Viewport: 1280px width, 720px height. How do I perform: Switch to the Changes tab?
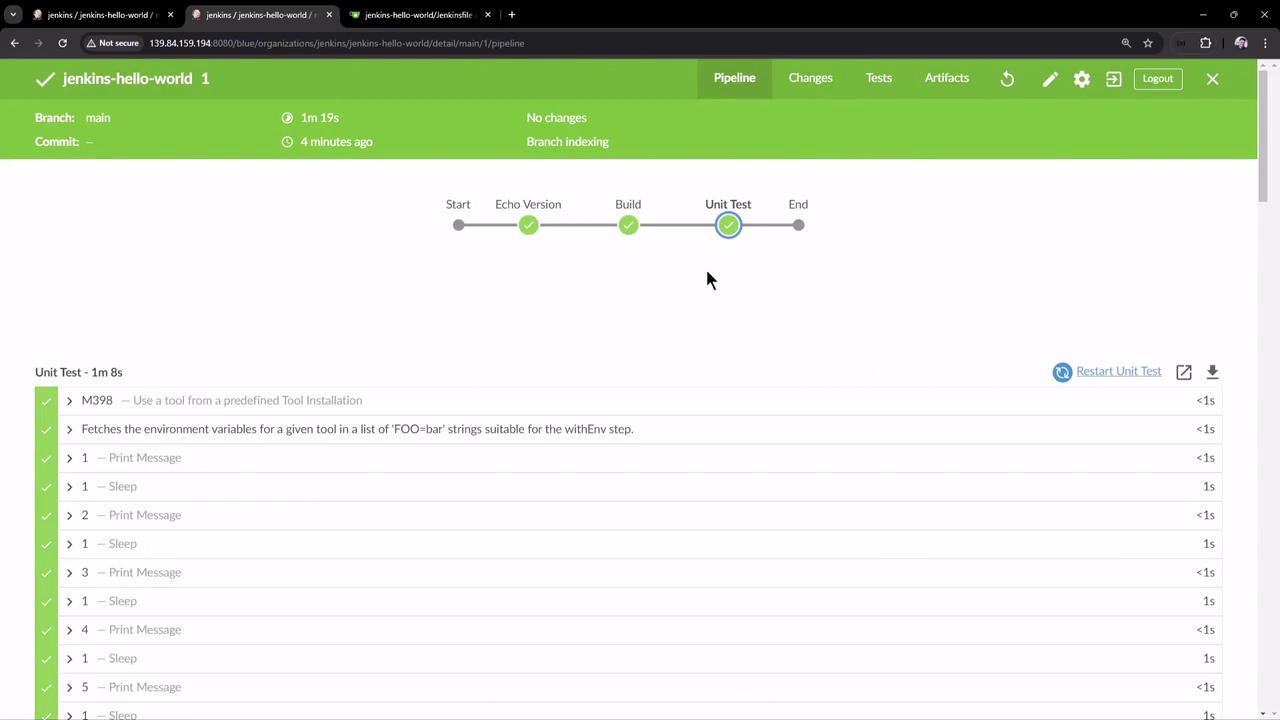[810, 78]
